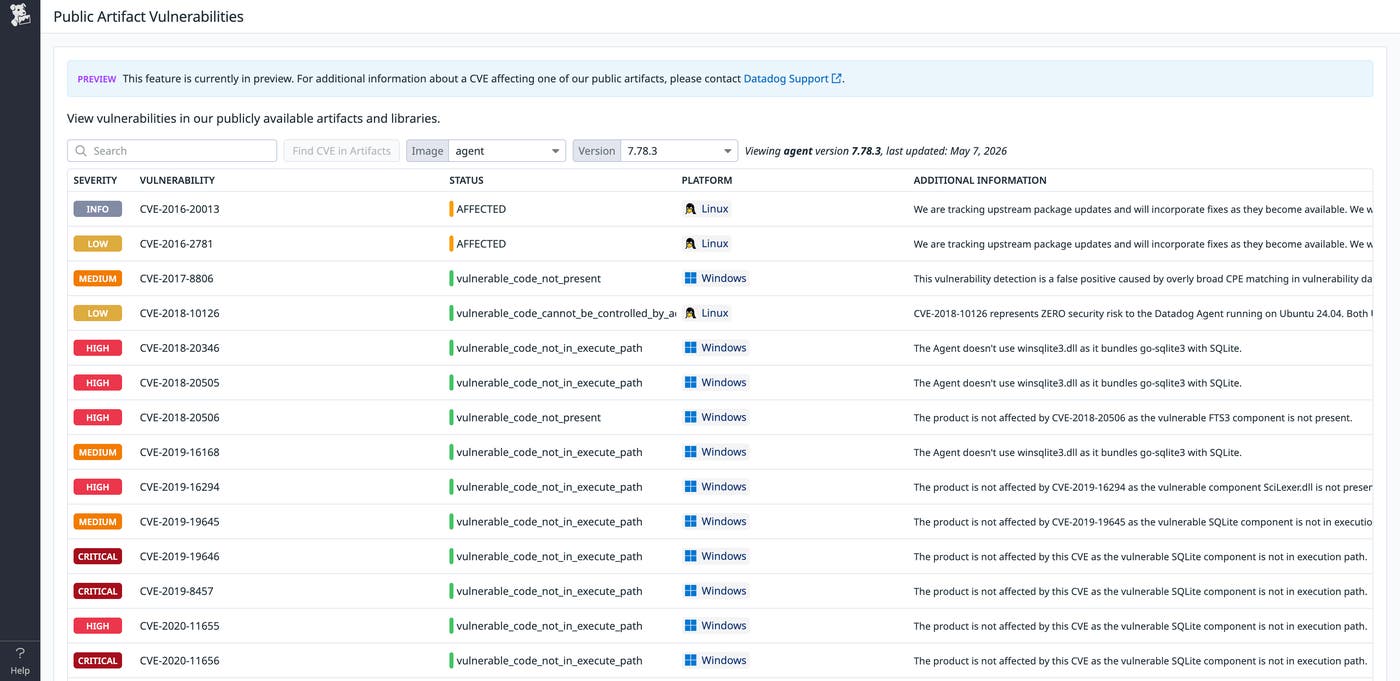Click MEDIUM severity badge for CVE-2019-19645
Viewport: 1400px width, 681px height.
[x=98, y=522]
